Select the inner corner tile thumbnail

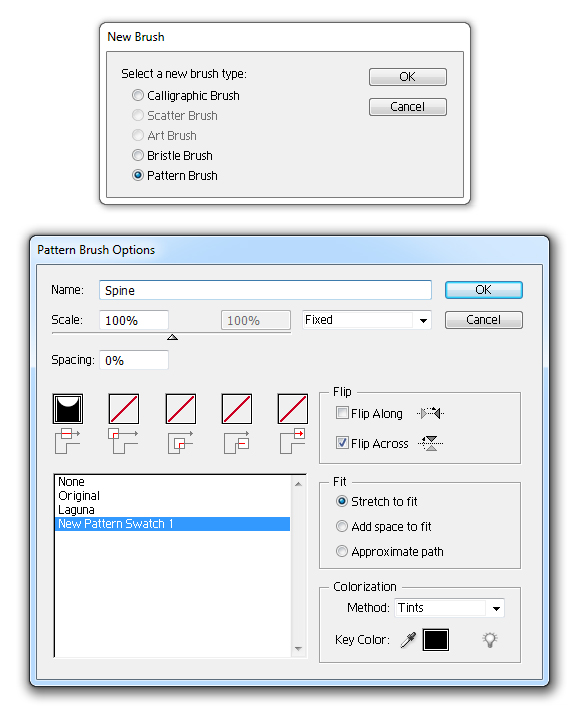[x=181, y=408]
